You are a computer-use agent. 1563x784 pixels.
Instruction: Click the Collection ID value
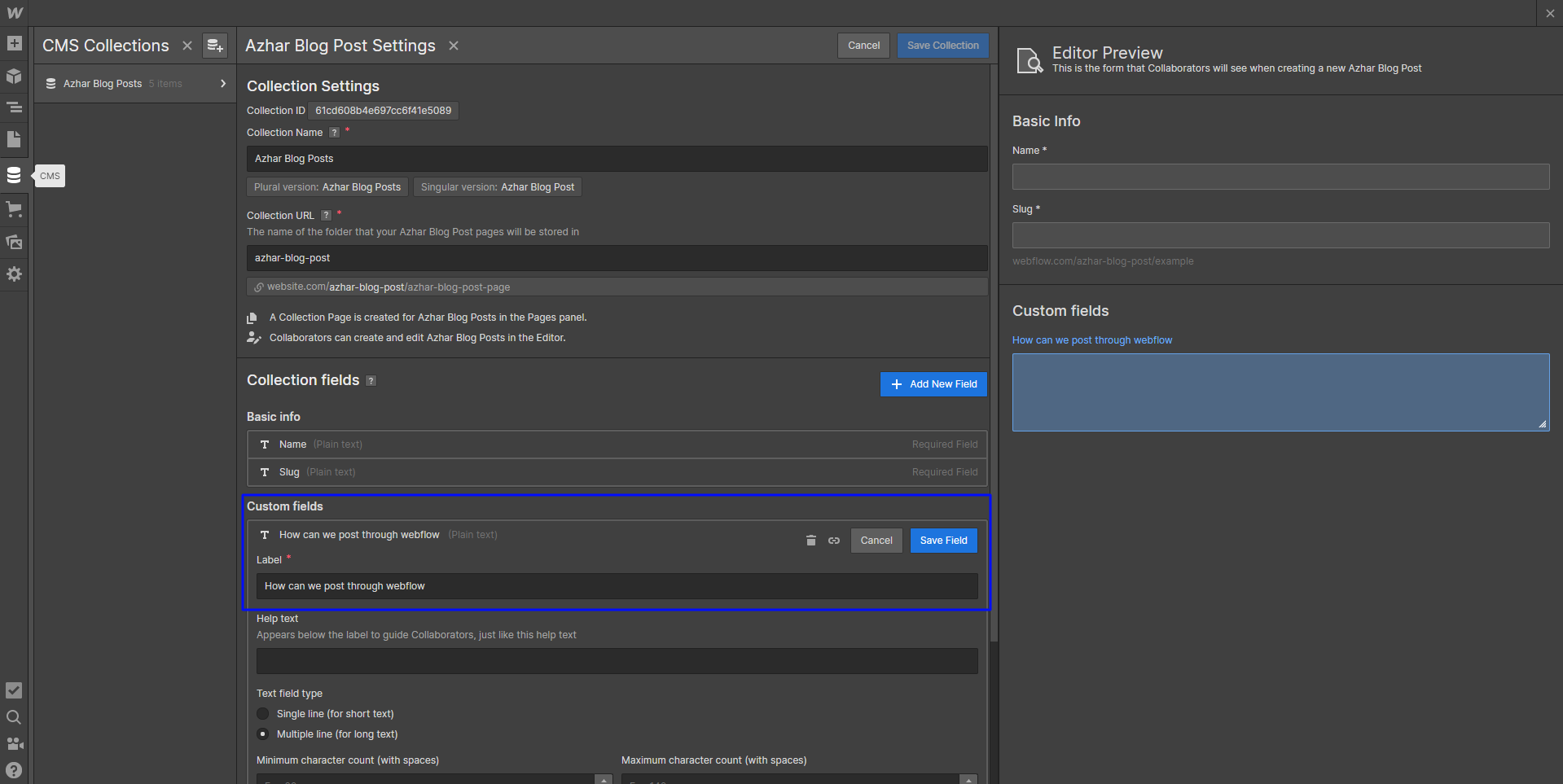point(383,111)
